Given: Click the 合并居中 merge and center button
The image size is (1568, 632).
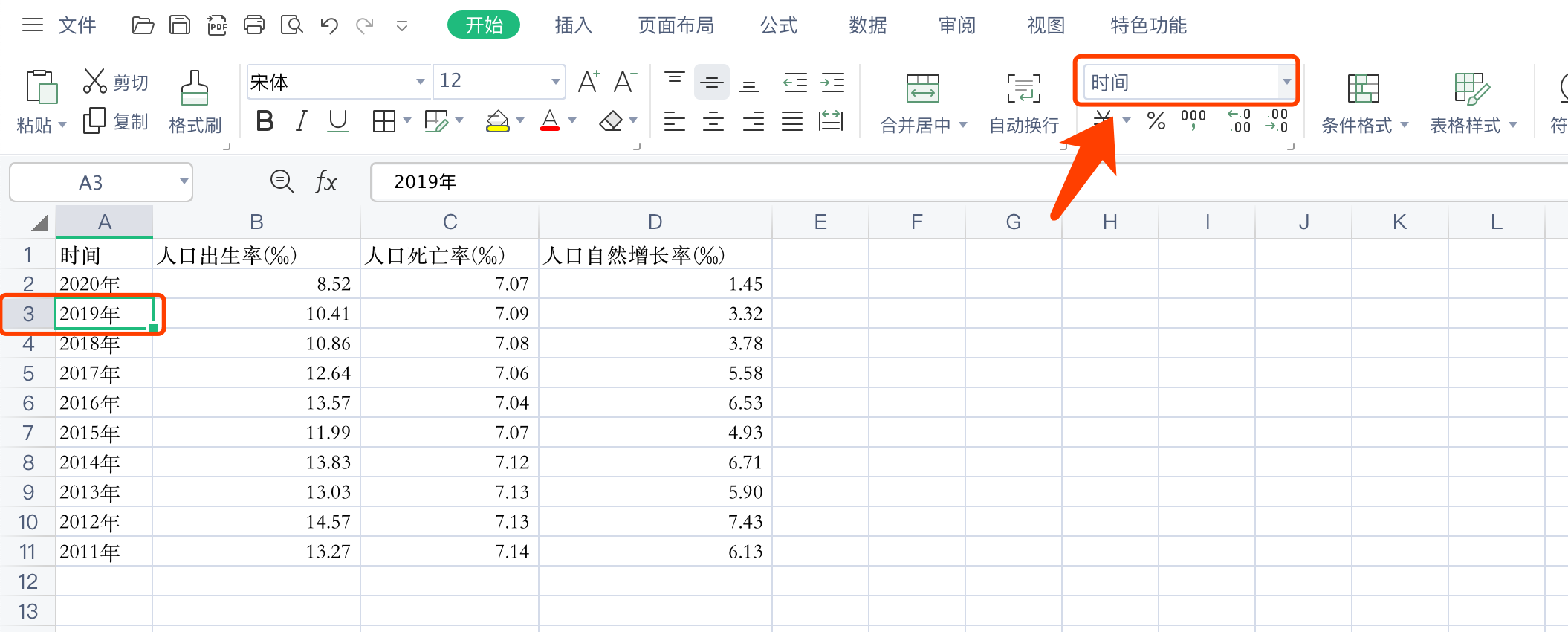Looking at the screenshot, I should tap(923, 104).
